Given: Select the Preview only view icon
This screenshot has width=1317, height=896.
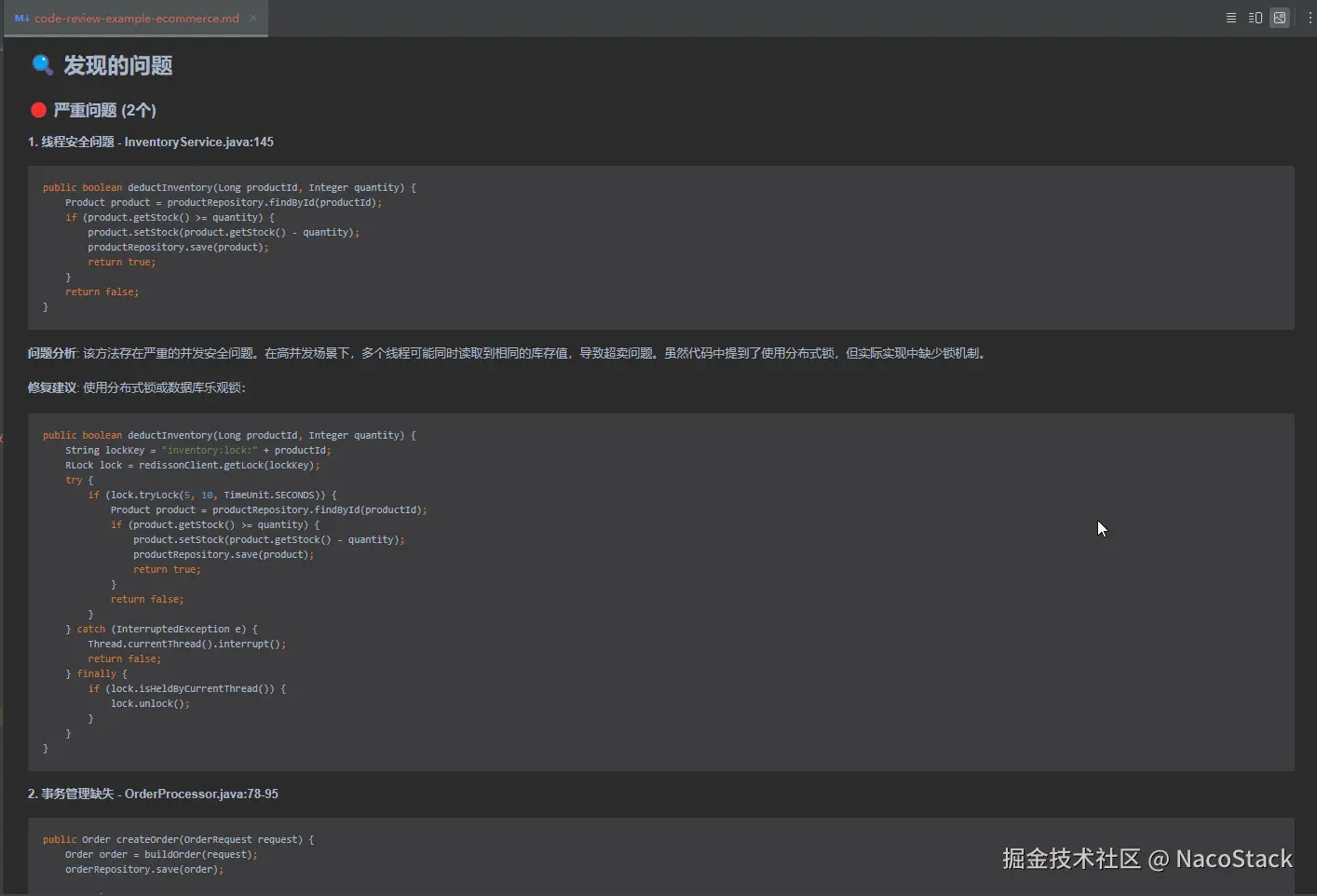Looking at the screenshot, I should click(x=1280, y=18).
